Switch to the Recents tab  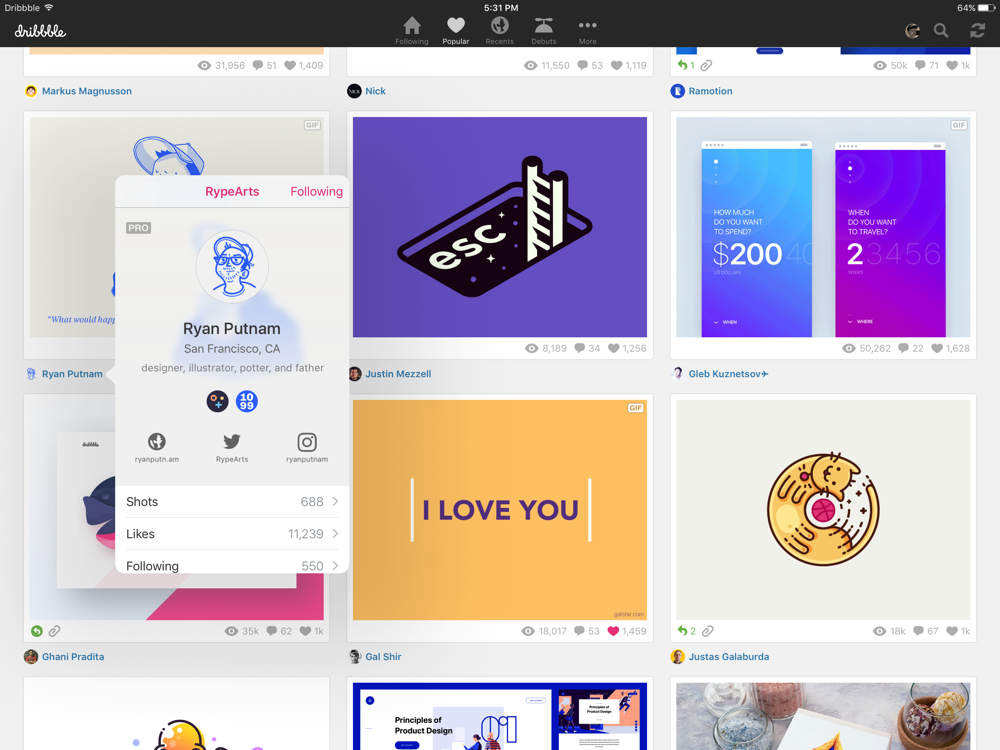(499, 30)
